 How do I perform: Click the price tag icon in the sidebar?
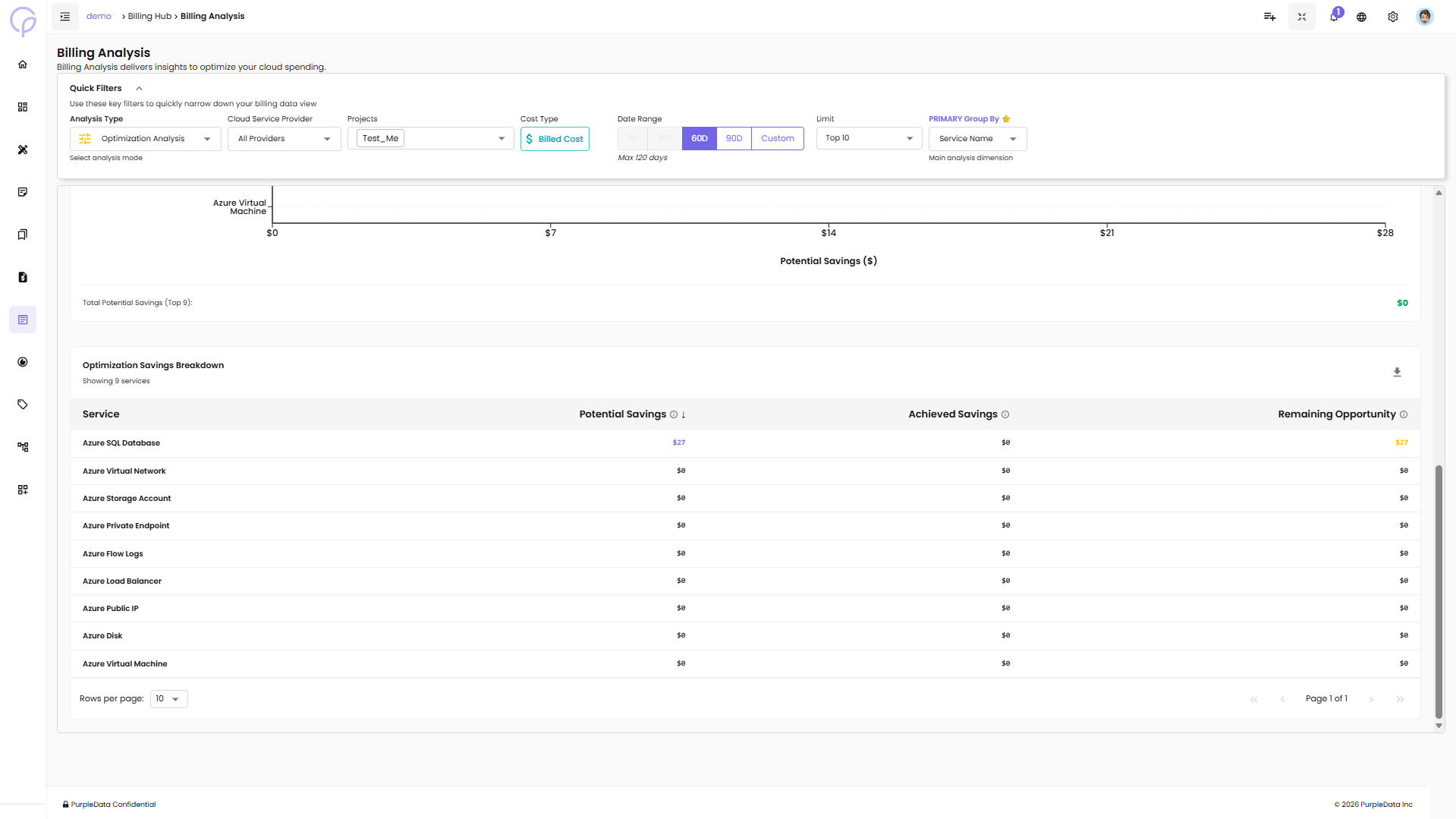tap(23, 405)
